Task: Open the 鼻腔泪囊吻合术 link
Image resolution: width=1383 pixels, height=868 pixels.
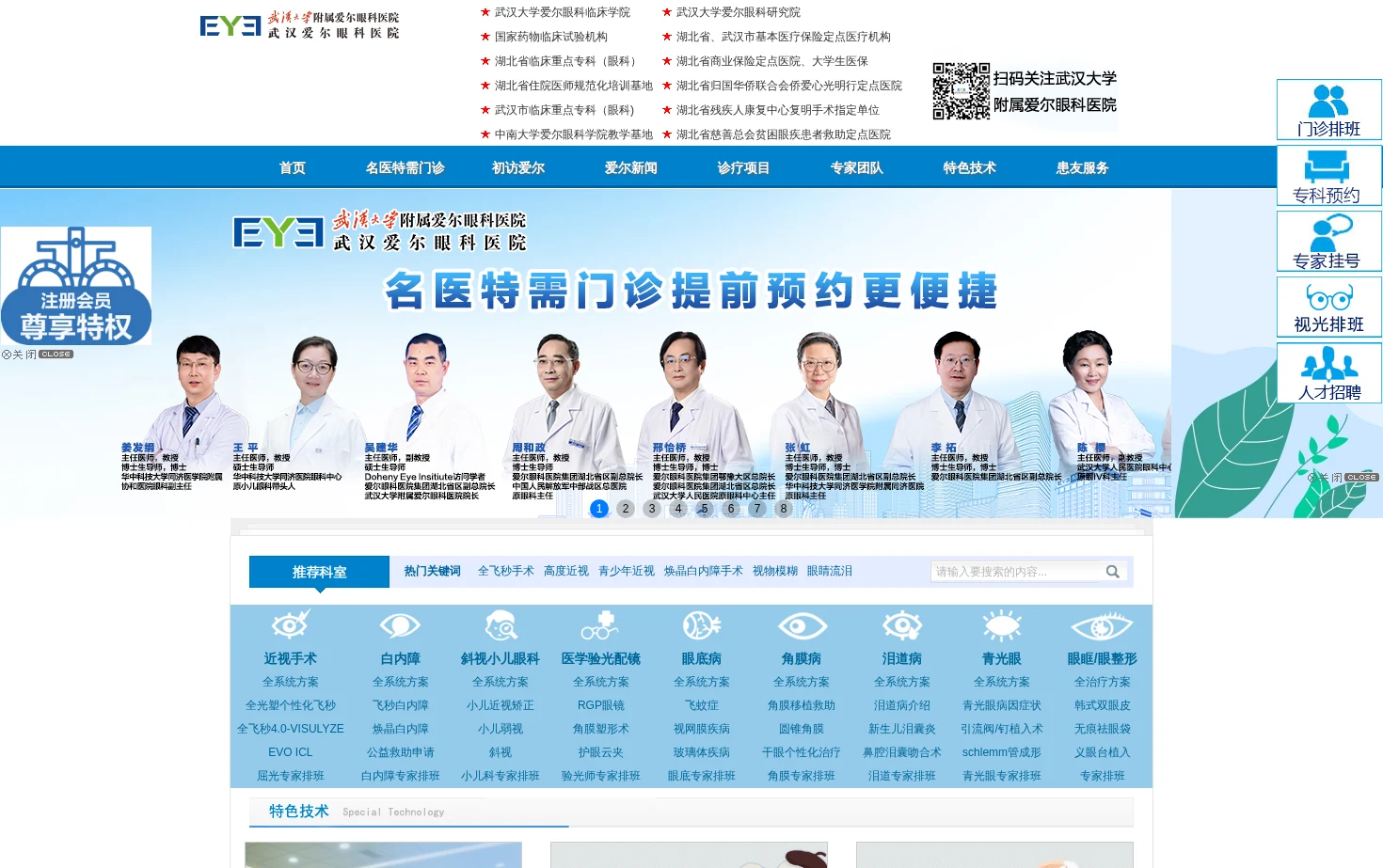Action: [x=902, y=752]
